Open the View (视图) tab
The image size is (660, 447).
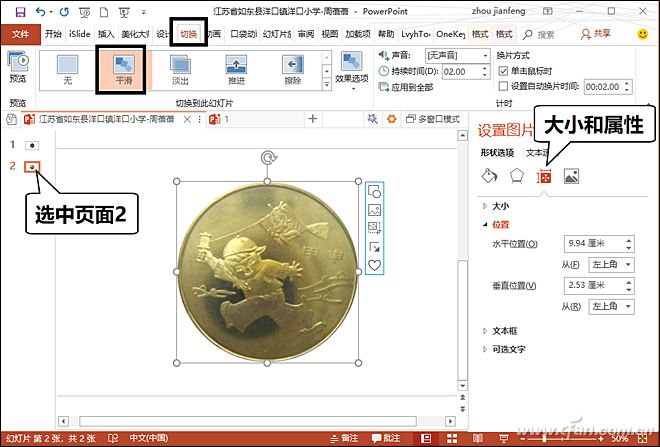[x=330, y=34]
